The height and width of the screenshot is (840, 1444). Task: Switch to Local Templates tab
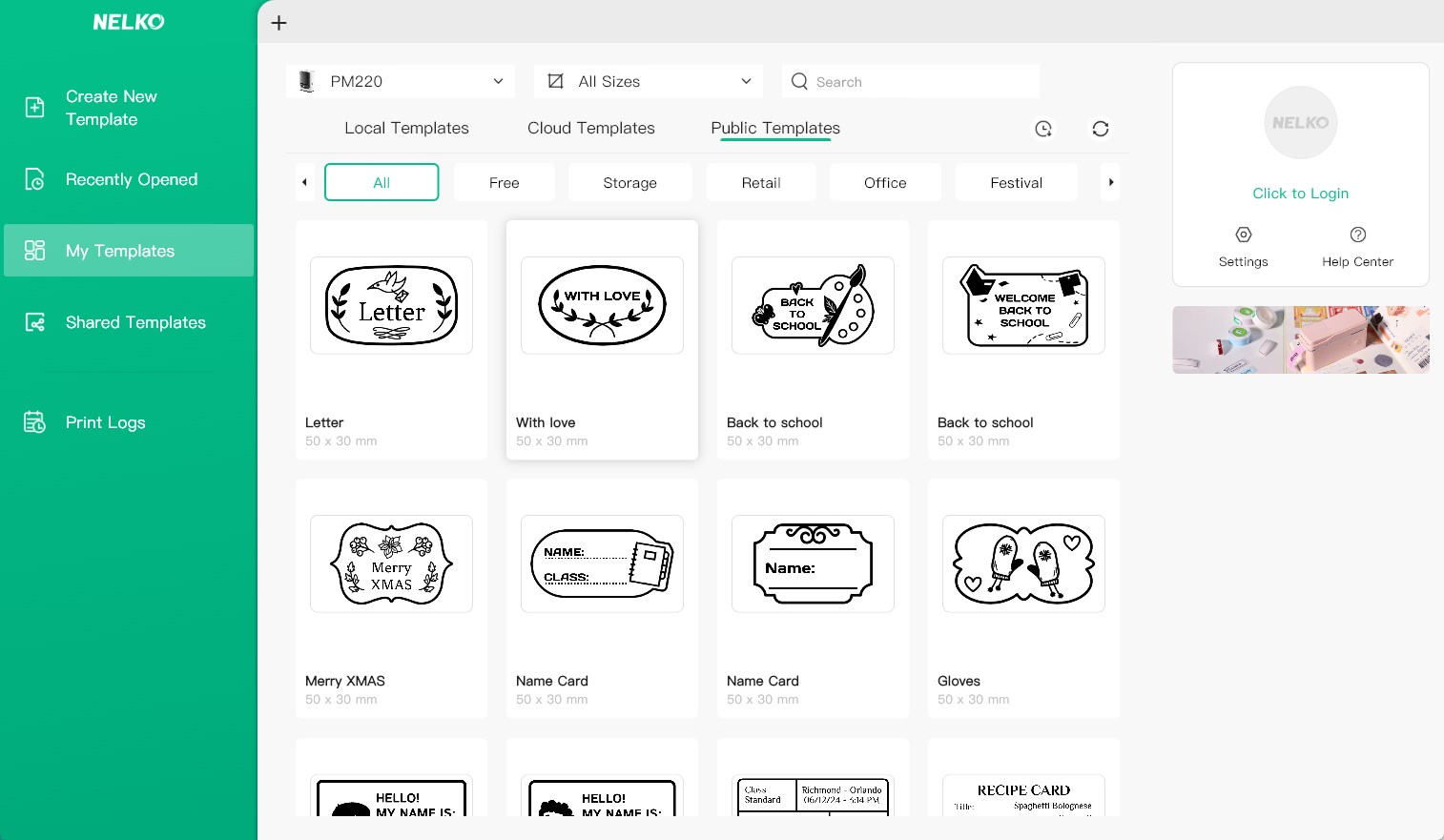pyautogui.click(x=406, y=128)
